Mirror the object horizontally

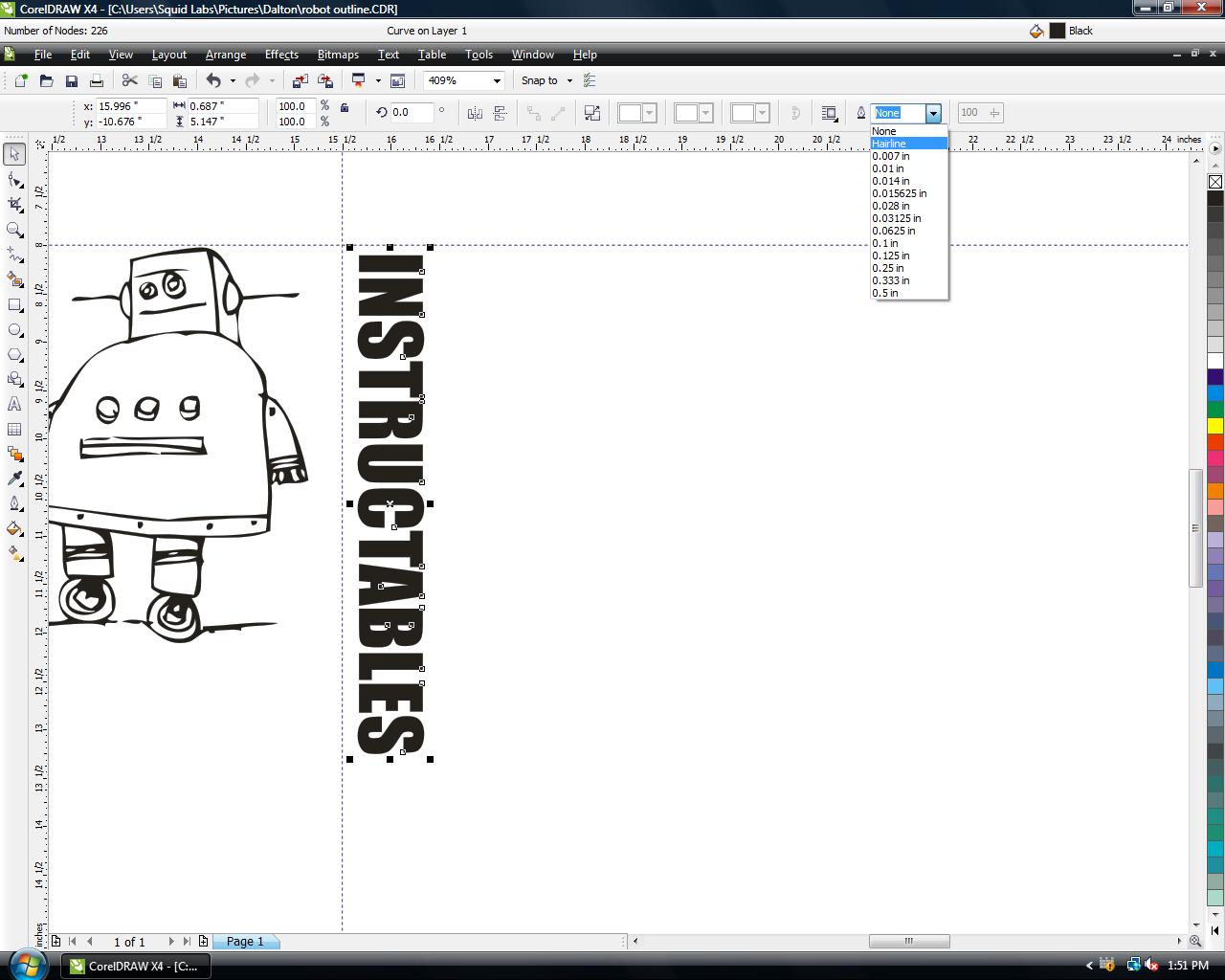tap(475, 113)
